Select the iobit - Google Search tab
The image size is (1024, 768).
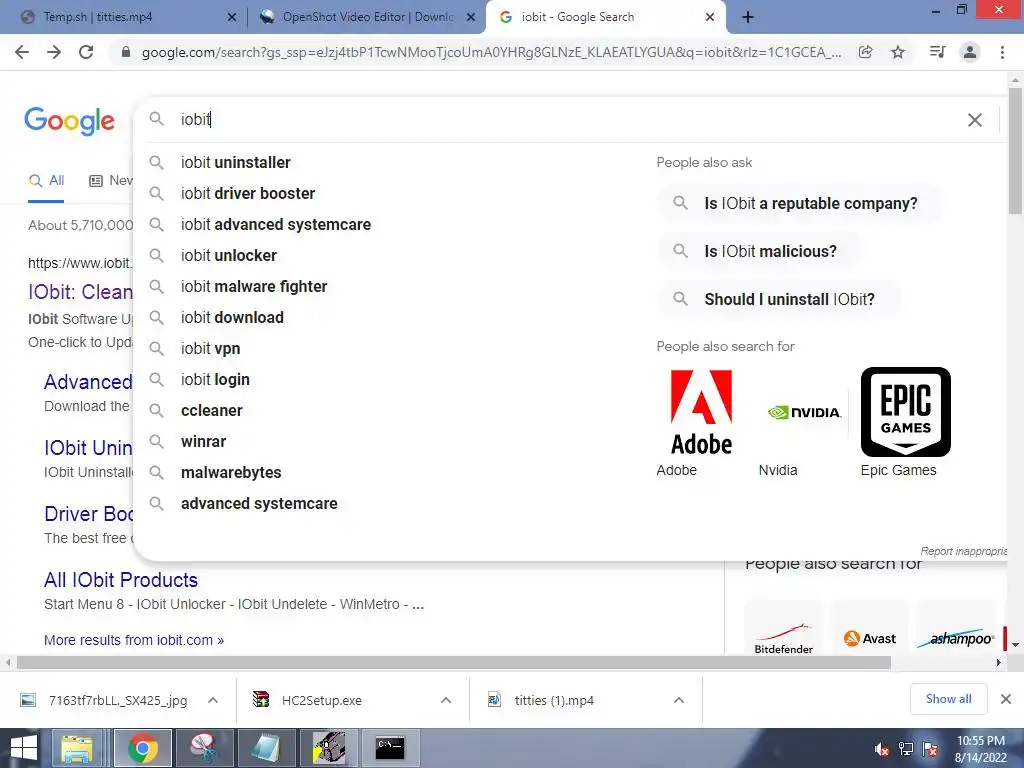[x=604, y=18]
